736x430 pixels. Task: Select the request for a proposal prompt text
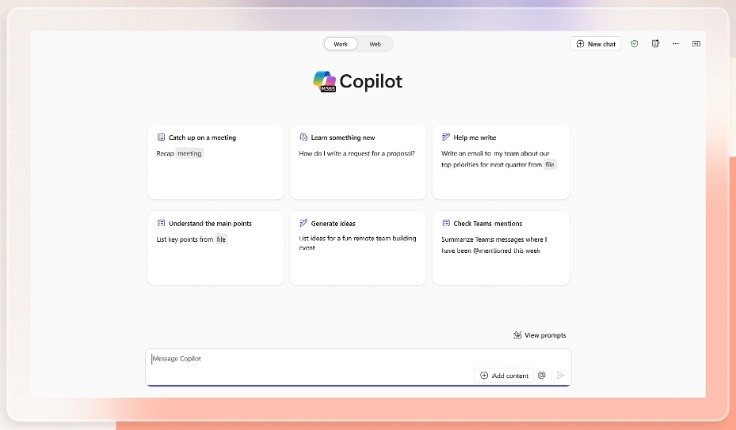357,154
